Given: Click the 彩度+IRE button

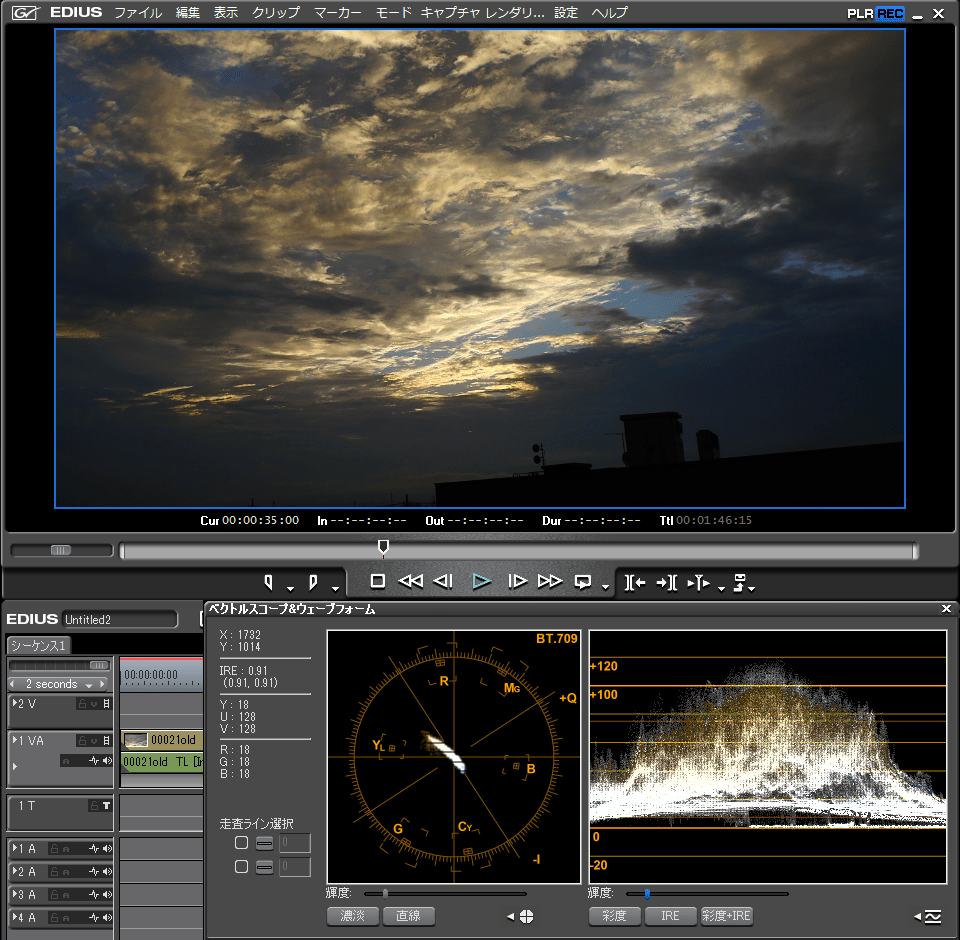Looking at the screenshot, I should point(727,916).
